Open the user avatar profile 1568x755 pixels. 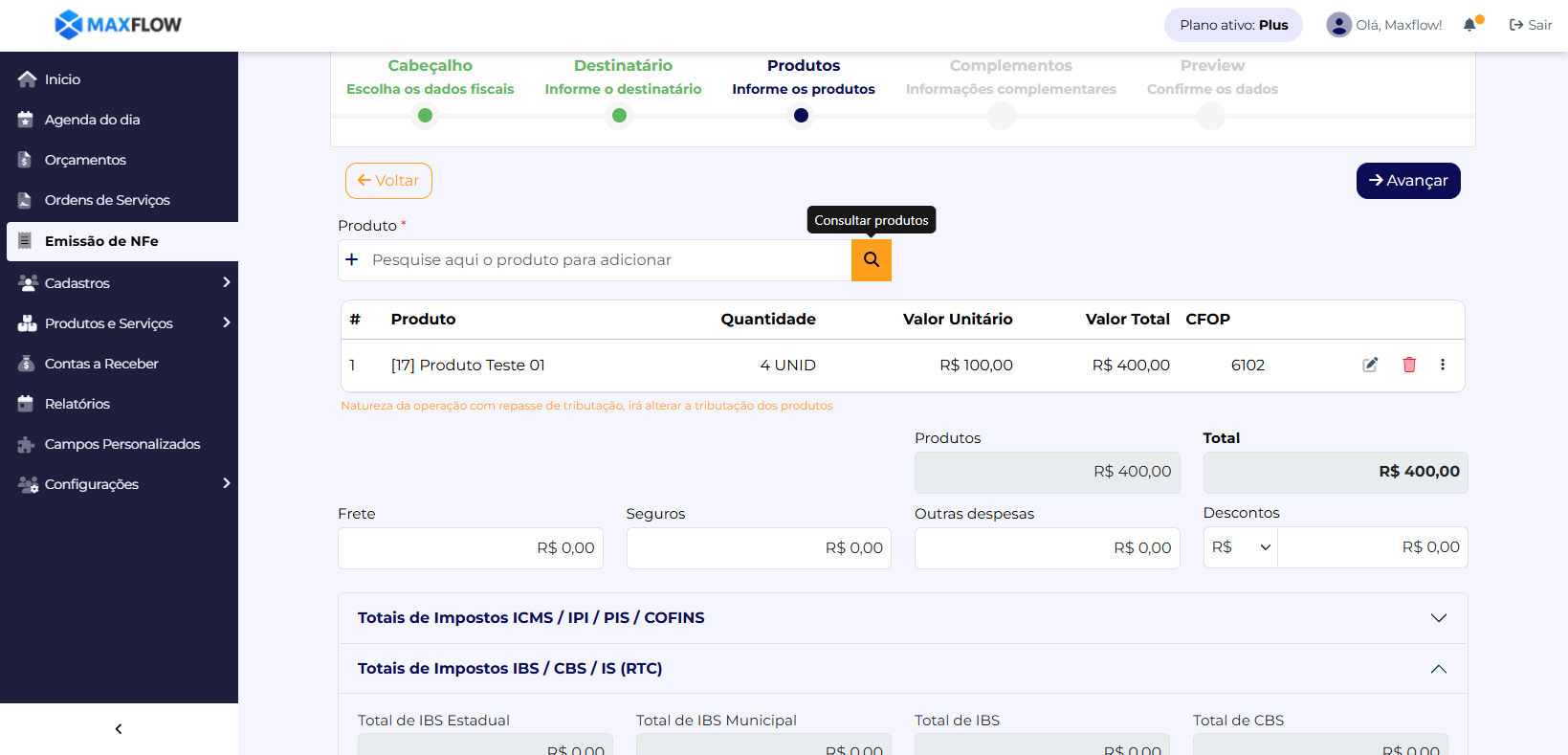pos(1338,25)
